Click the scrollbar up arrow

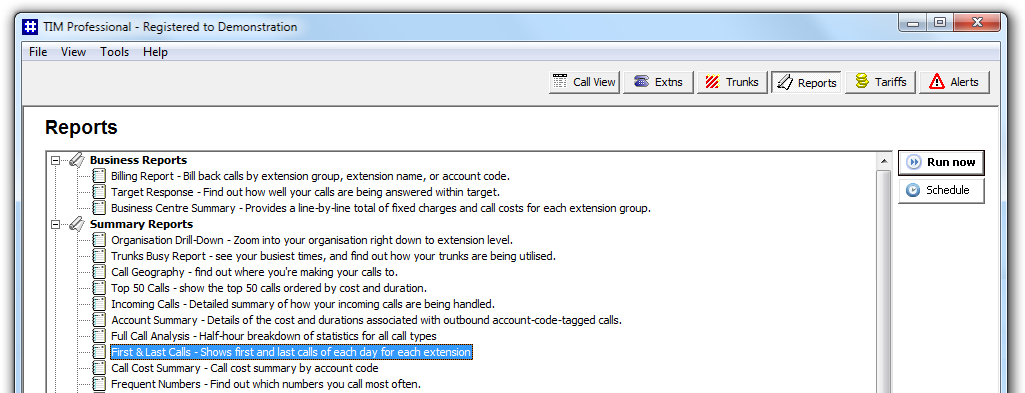pyautogui.click(x=883, y=161)
